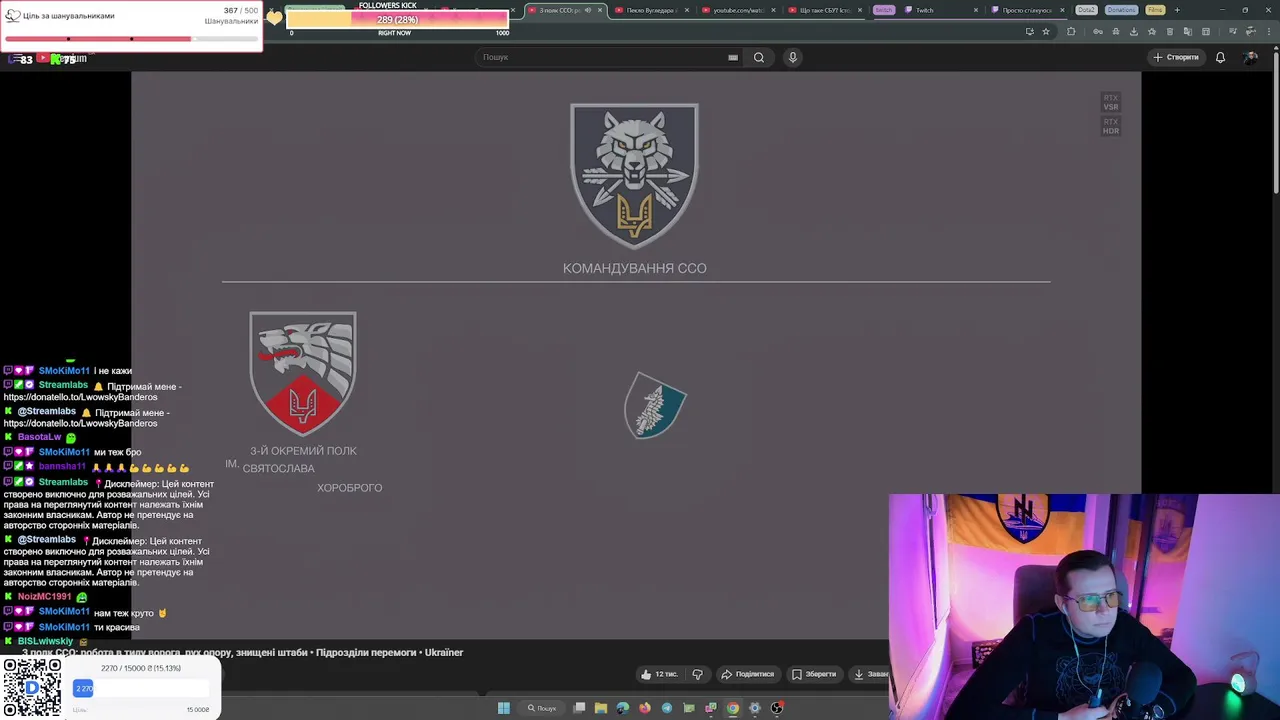This screenshot has height=720, width=1280.
Task: Launch Microsoft Edge from the taskbar
Action: 623,708
